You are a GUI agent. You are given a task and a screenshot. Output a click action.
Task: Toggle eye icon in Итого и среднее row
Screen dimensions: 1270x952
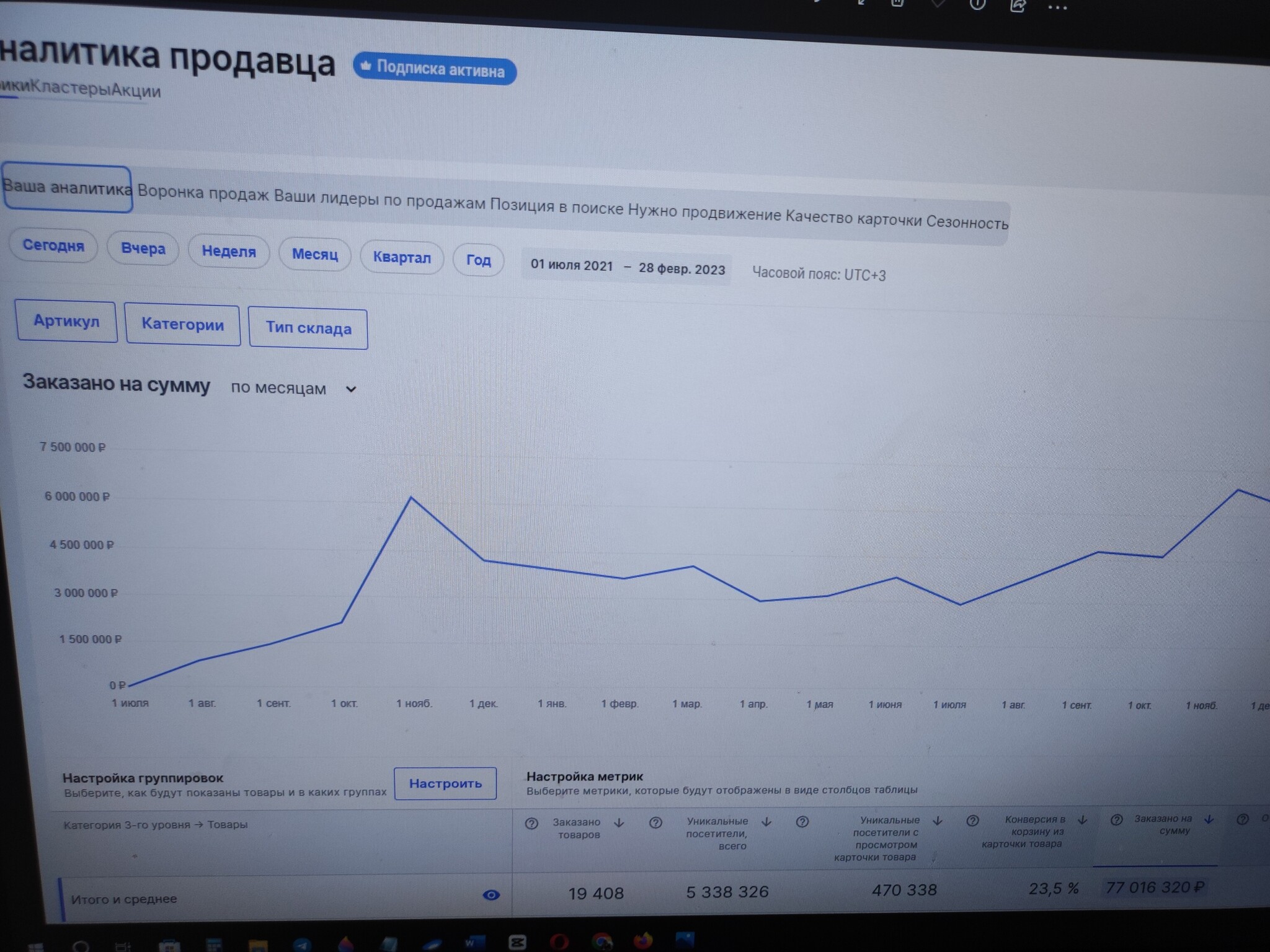click(x=491, y=894)
